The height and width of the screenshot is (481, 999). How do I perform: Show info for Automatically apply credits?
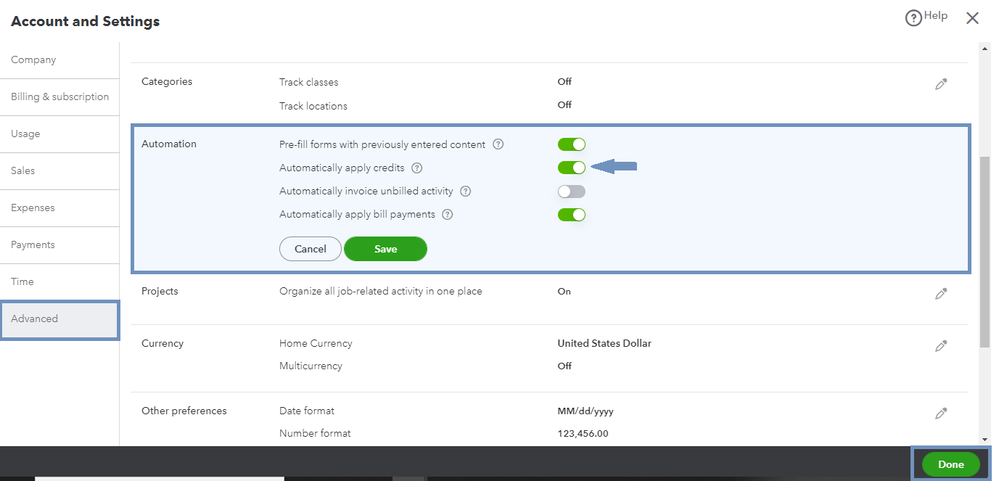coord(417,168)
